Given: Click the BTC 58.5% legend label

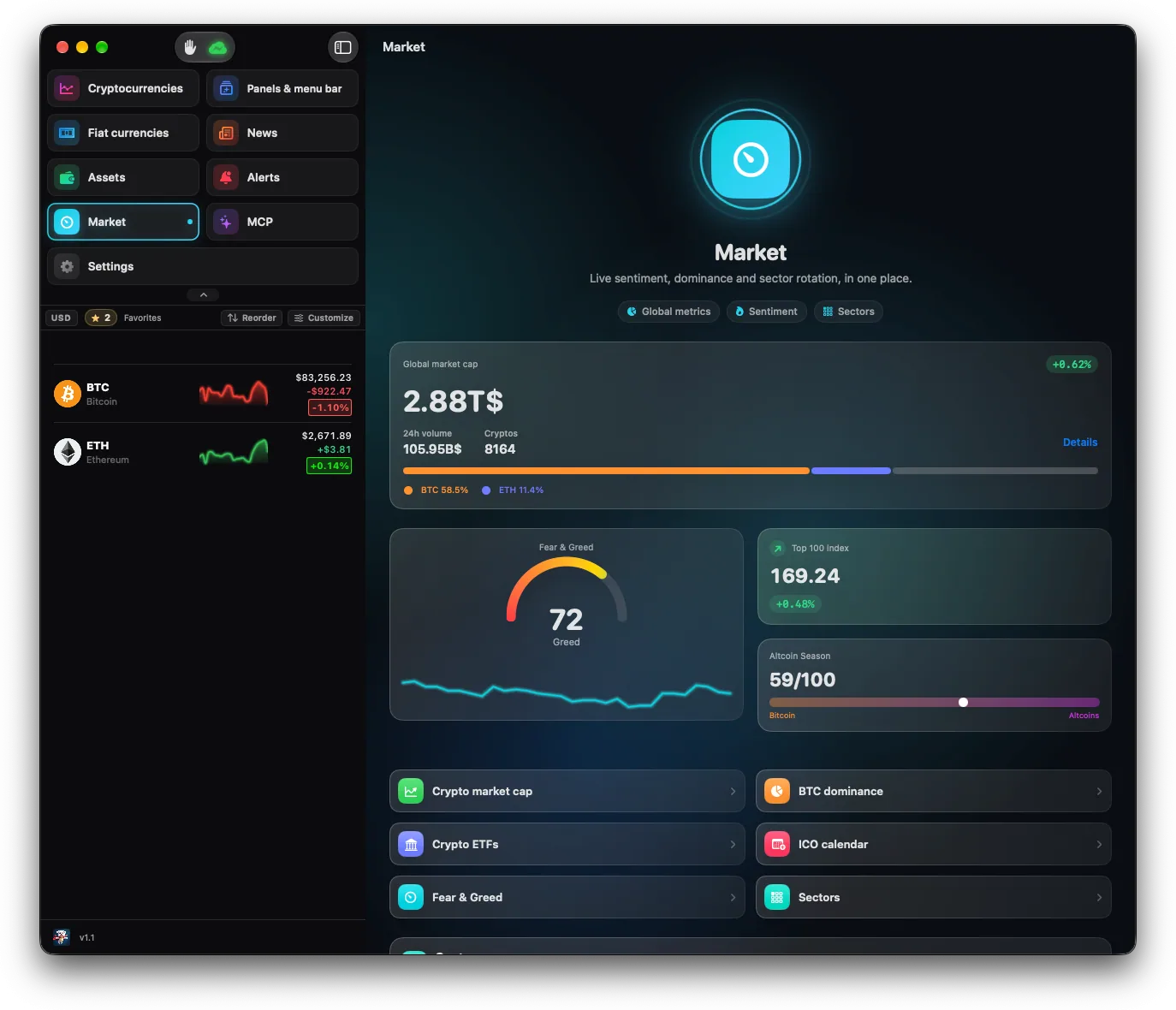Looking at the screenshot, I should click(x=444, y=490).
